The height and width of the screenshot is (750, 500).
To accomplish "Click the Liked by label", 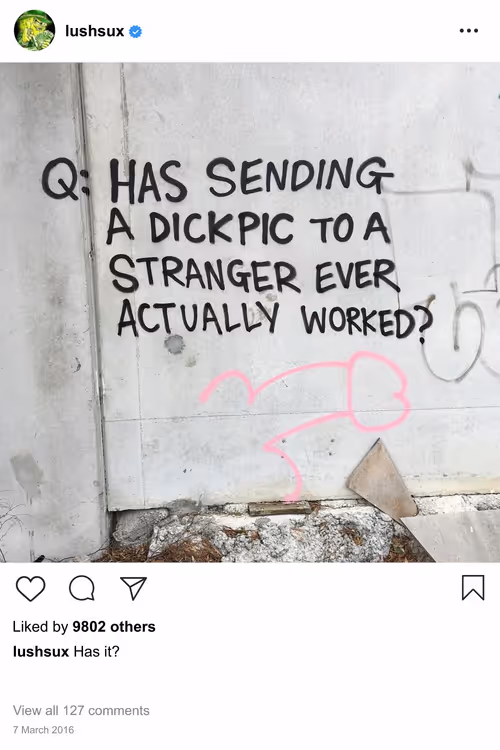I will [40, 627].
